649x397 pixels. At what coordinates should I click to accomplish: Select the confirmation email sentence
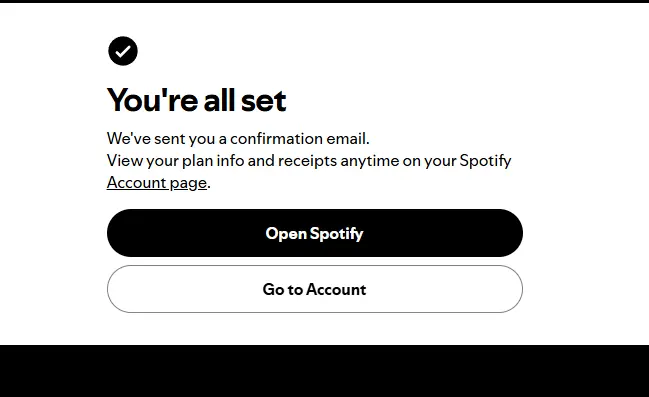coord(238,139)
